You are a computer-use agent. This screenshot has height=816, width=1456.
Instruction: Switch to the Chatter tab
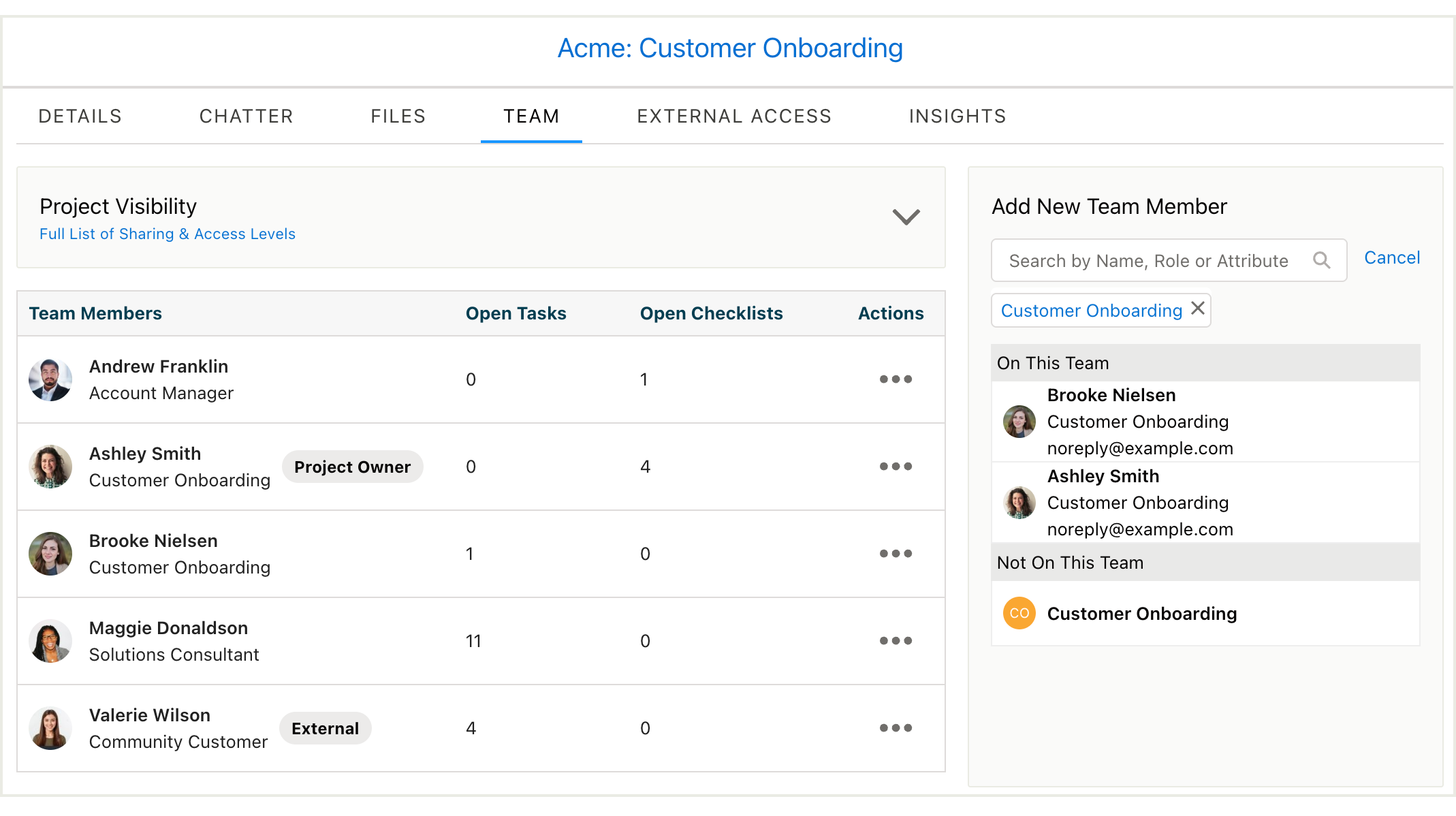coord(247,116)
